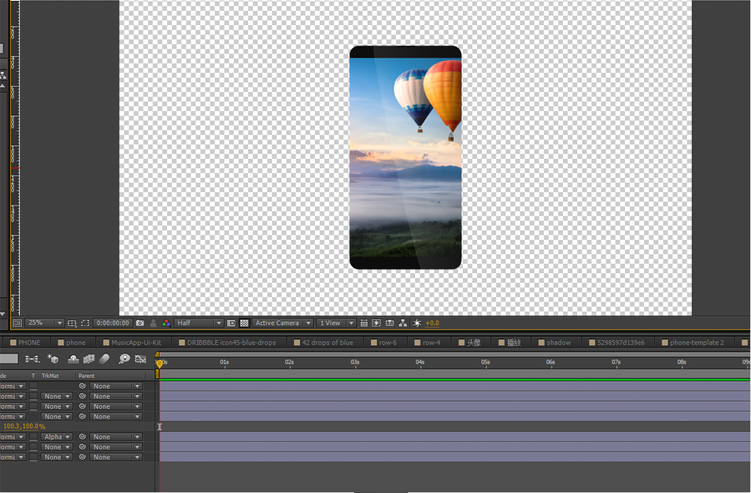
Task: Open the Alpha track matte dropdown
Action: point(56,437)
